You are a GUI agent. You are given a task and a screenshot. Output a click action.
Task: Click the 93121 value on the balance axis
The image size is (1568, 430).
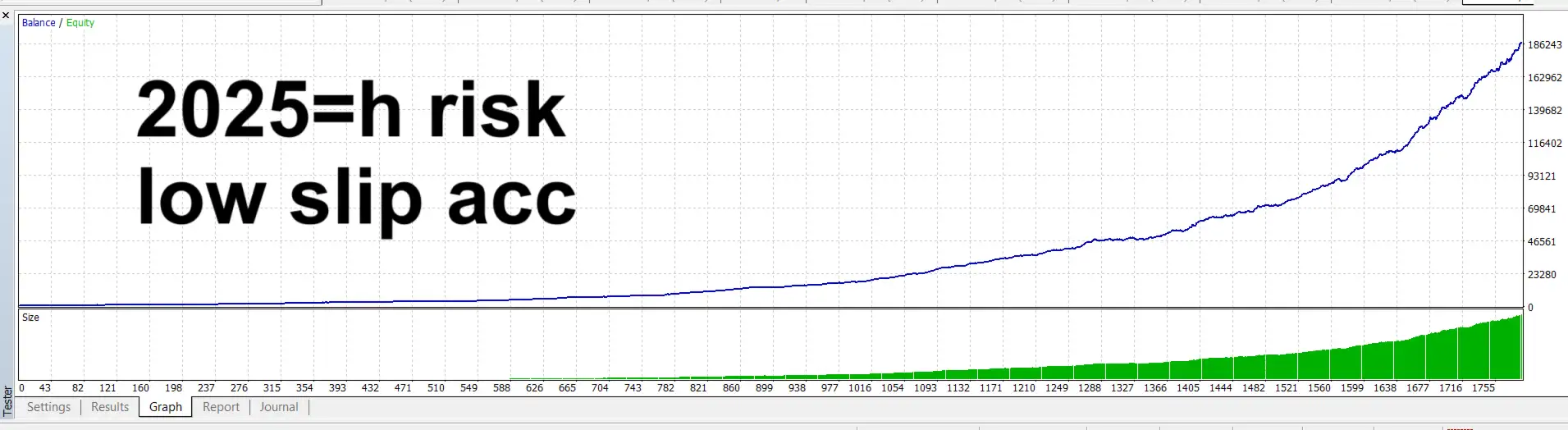1542,176
